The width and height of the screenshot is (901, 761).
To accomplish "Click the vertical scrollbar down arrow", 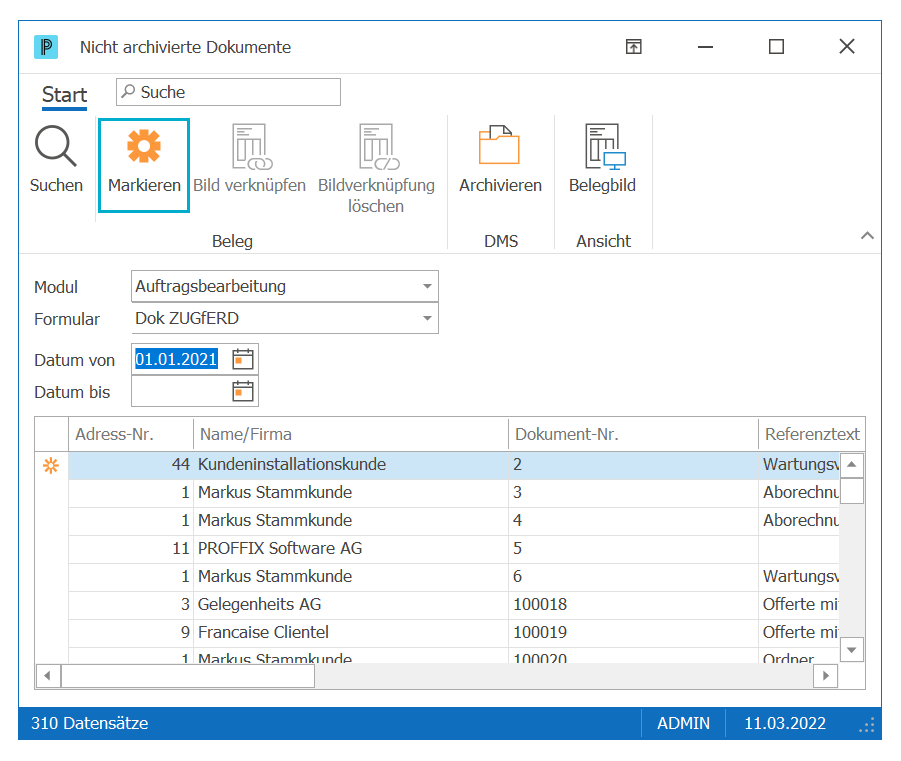I will pos(852,649).
